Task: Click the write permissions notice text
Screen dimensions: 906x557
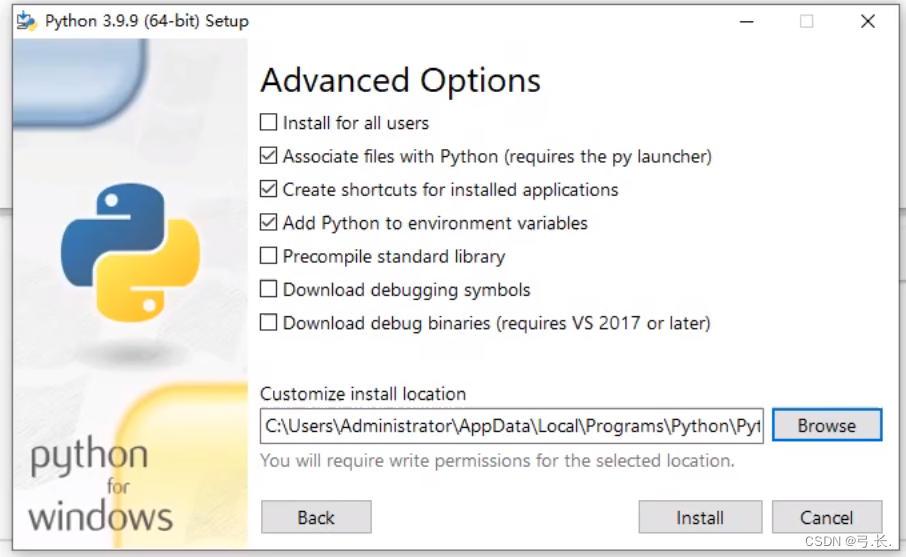Action: pyautogui.click(x=497, y=461)
